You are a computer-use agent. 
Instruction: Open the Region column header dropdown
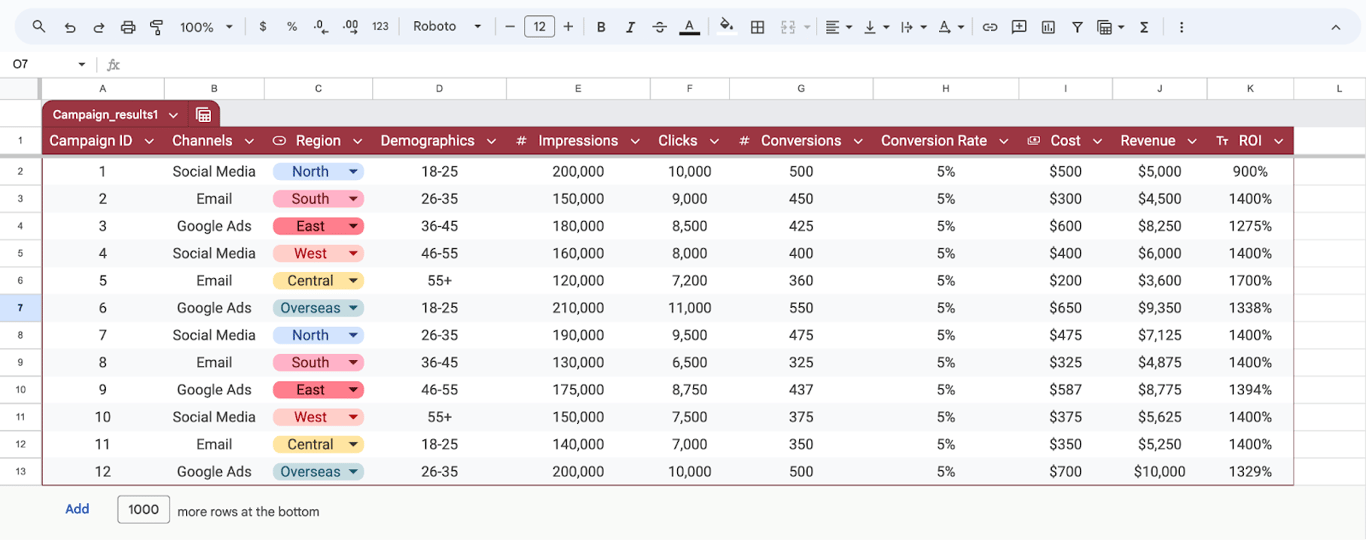[357, 142]
